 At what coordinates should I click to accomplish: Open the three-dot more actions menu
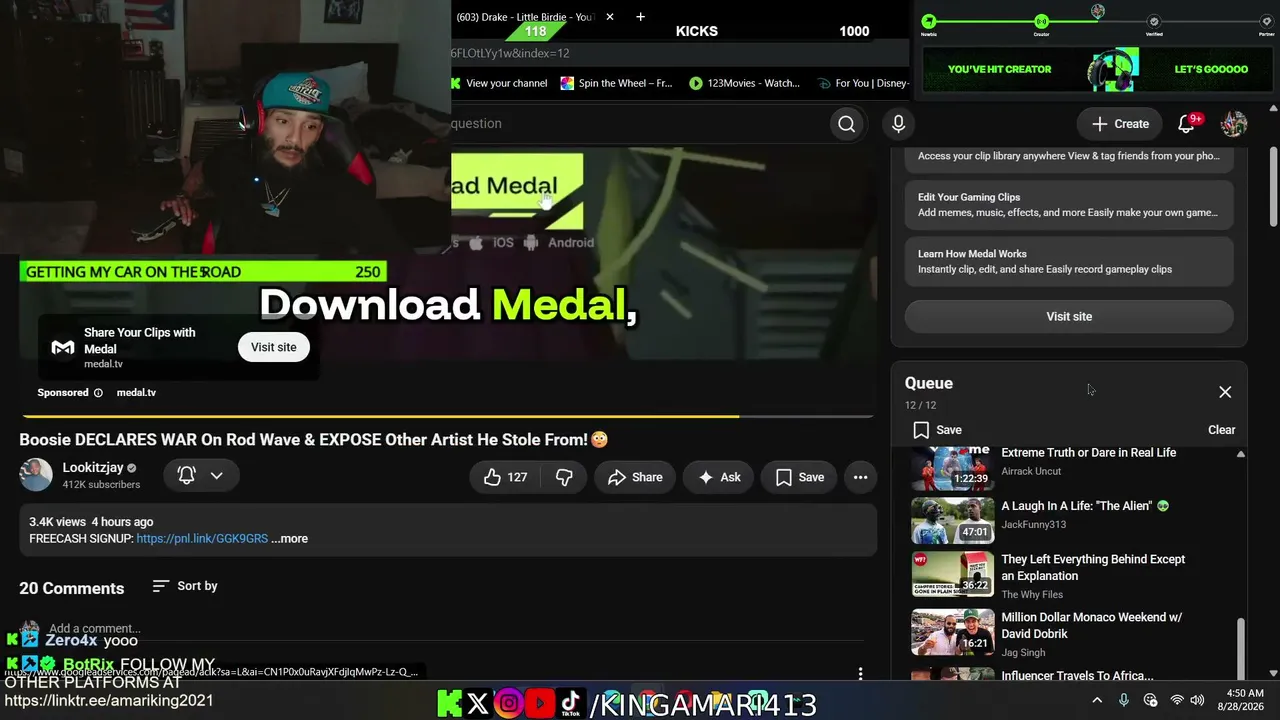tap(860, 477)
